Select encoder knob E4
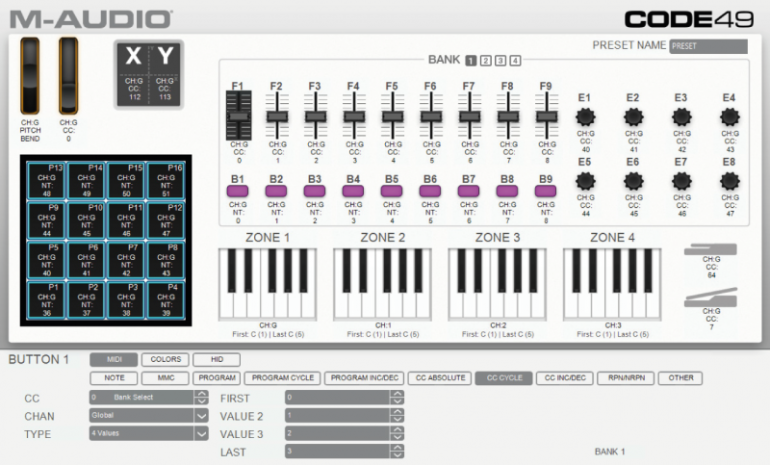The width and height of the screenshot is (770, 465). point(730,117)
